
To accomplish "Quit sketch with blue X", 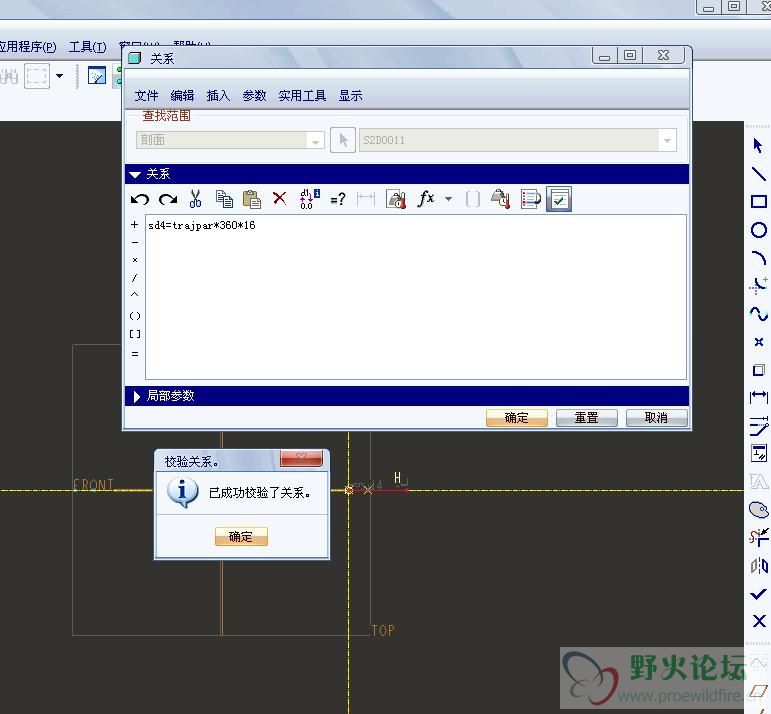I will point(759,621).
